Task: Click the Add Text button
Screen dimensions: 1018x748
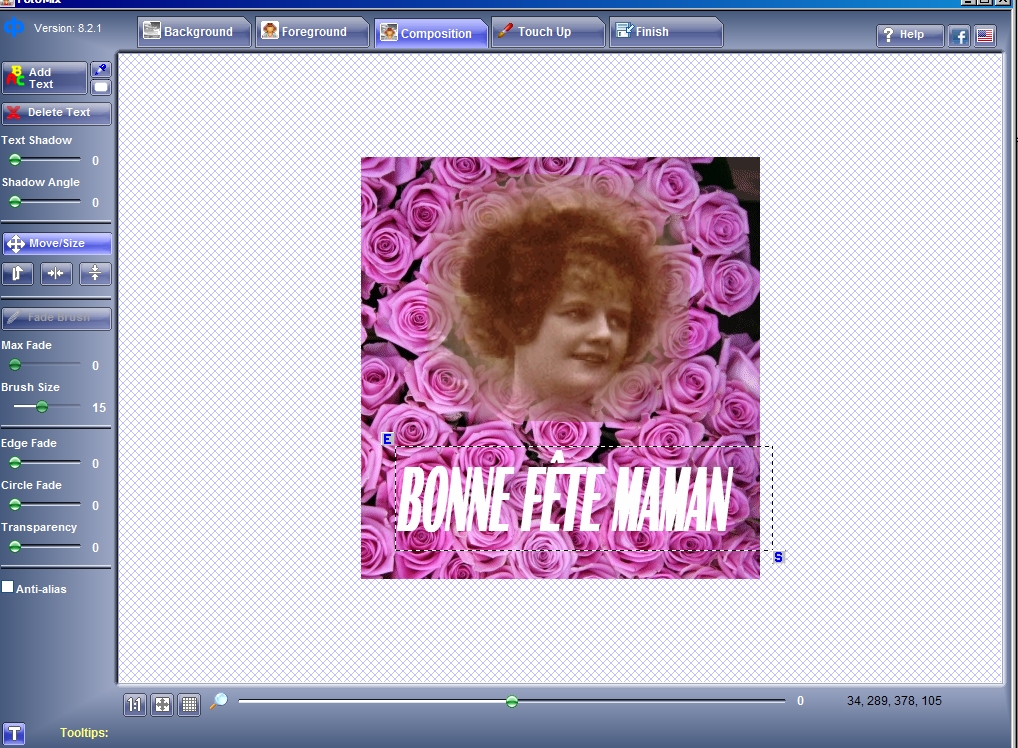Action: [x=45, y=78]
